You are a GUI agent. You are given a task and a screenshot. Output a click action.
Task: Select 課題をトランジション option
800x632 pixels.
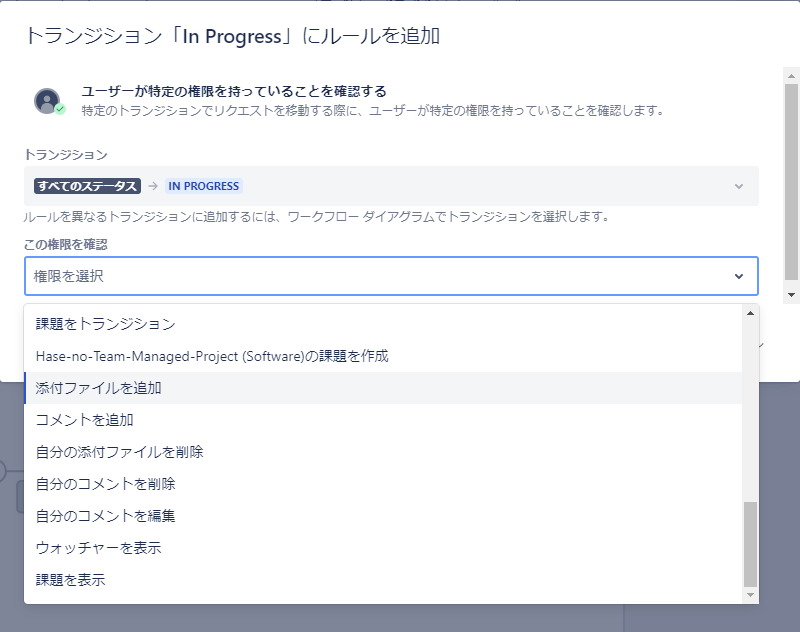pyautogui.click(x=383, y=324)
